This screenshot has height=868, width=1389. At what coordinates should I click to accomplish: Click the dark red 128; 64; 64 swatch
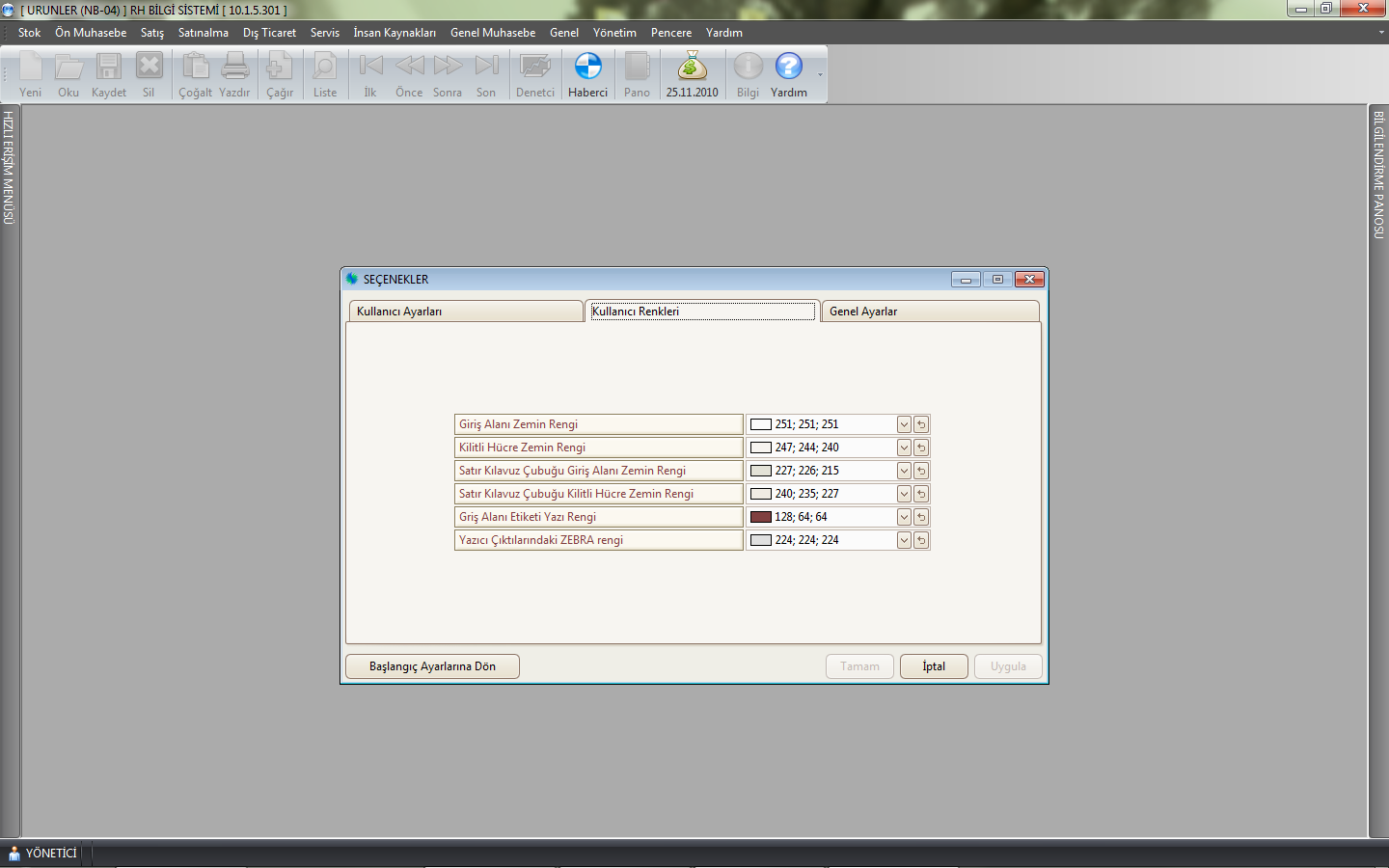point(761,517)
